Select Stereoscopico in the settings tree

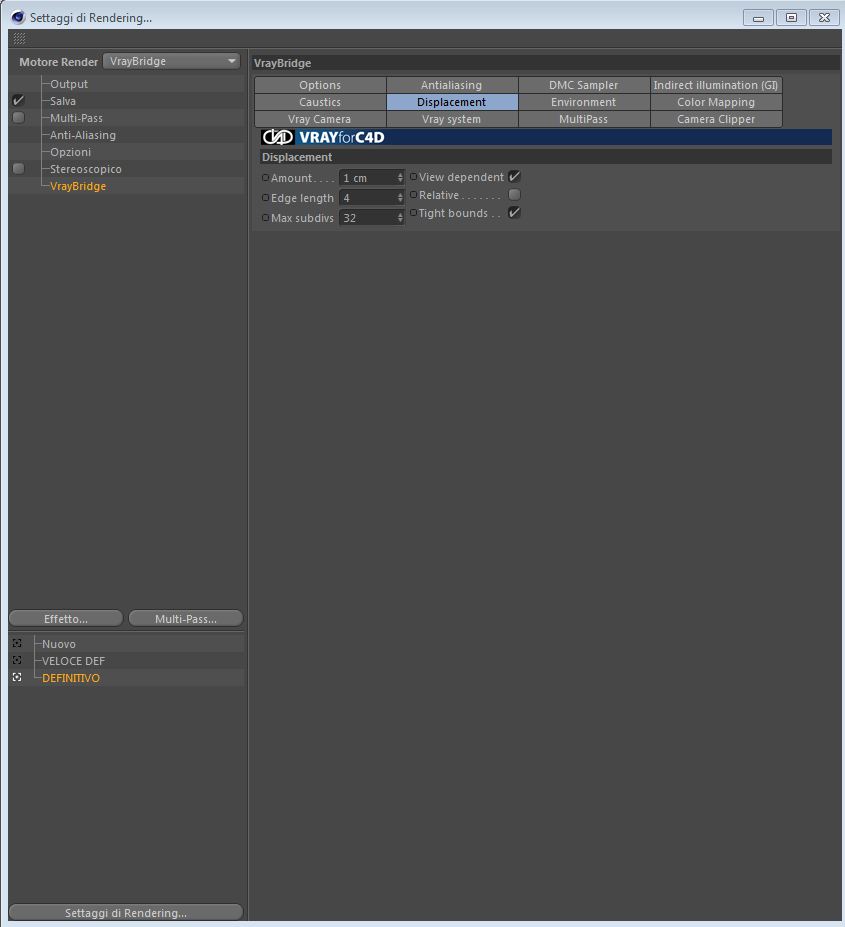(86, 169)
